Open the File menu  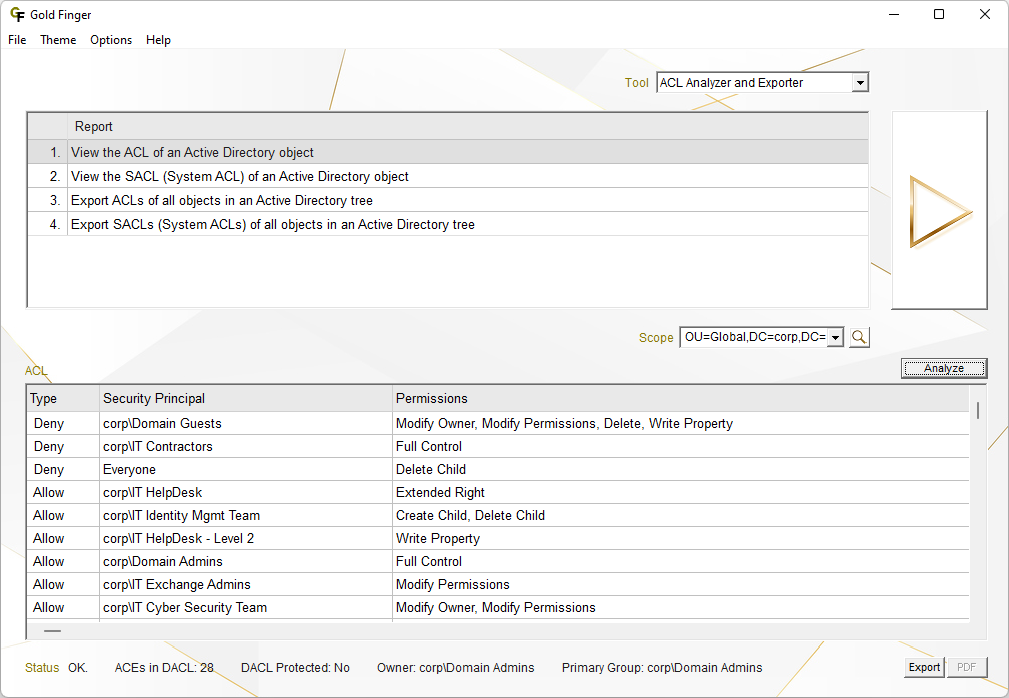coord(17,40)
